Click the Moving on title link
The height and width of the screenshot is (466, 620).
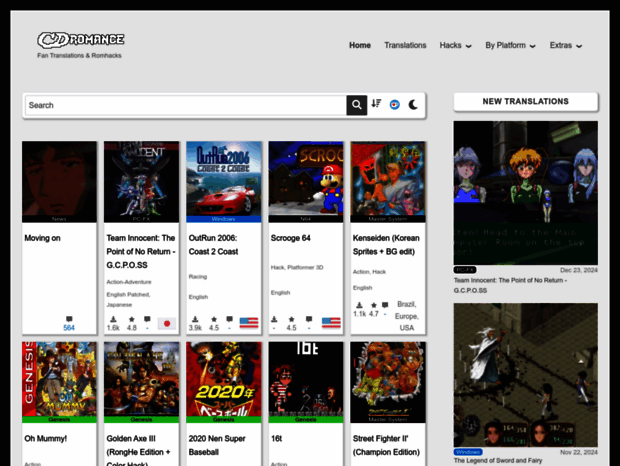42,238
